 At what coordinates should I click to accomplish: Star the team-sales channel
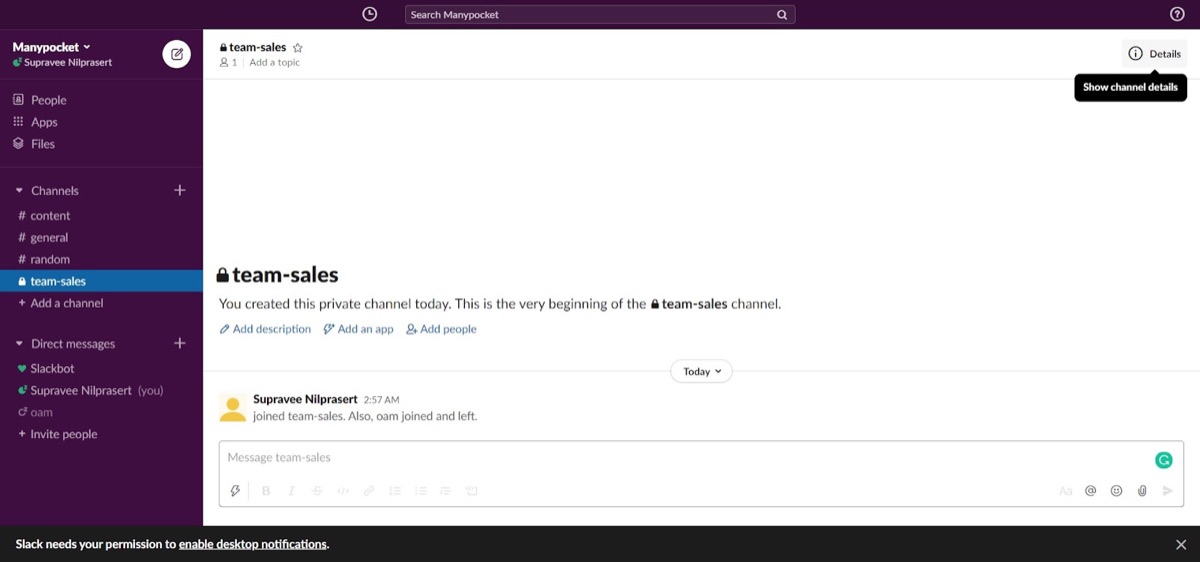point(297,47)
